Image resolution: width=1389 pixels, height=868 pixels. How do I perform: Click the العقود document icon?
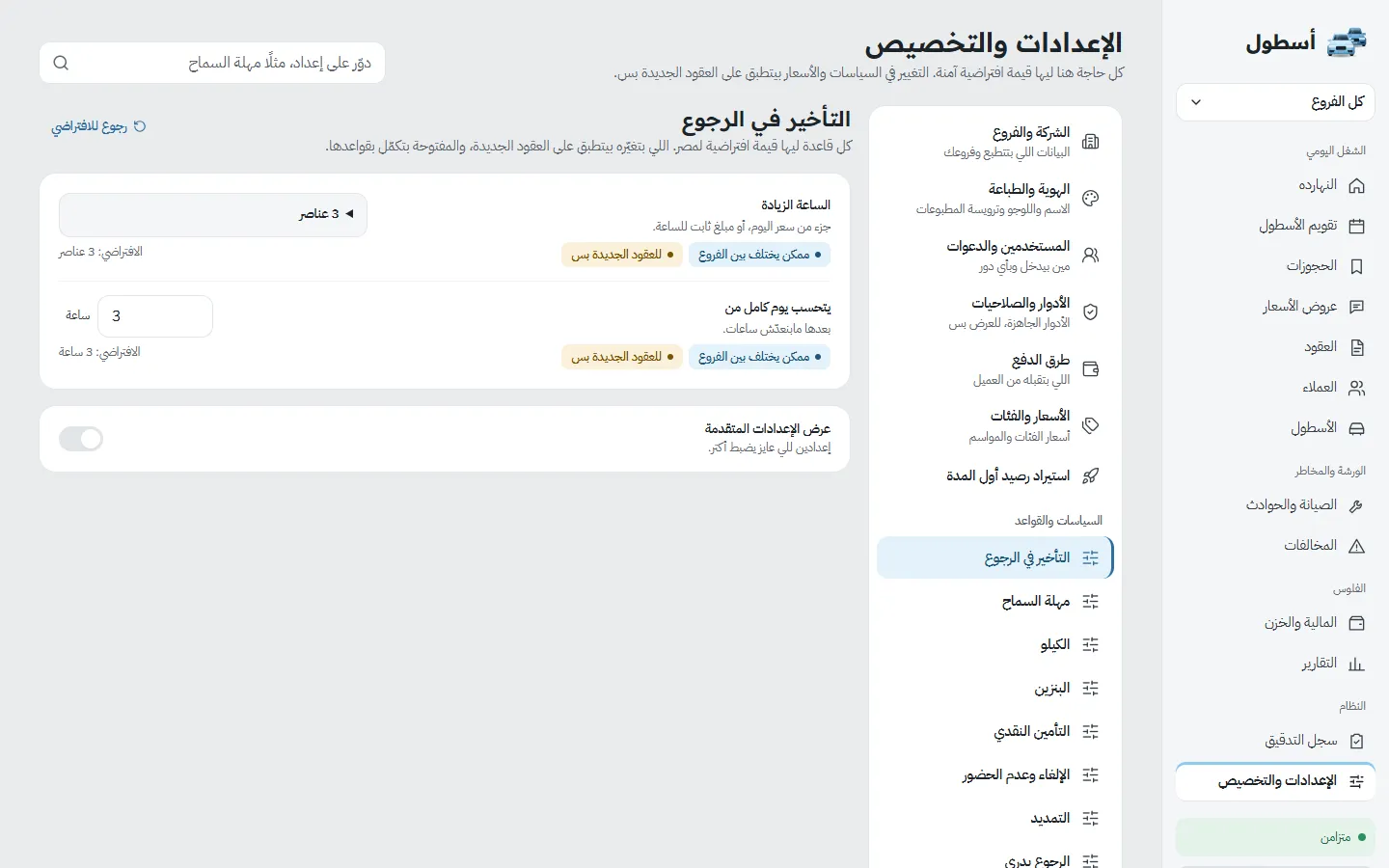1356,347
